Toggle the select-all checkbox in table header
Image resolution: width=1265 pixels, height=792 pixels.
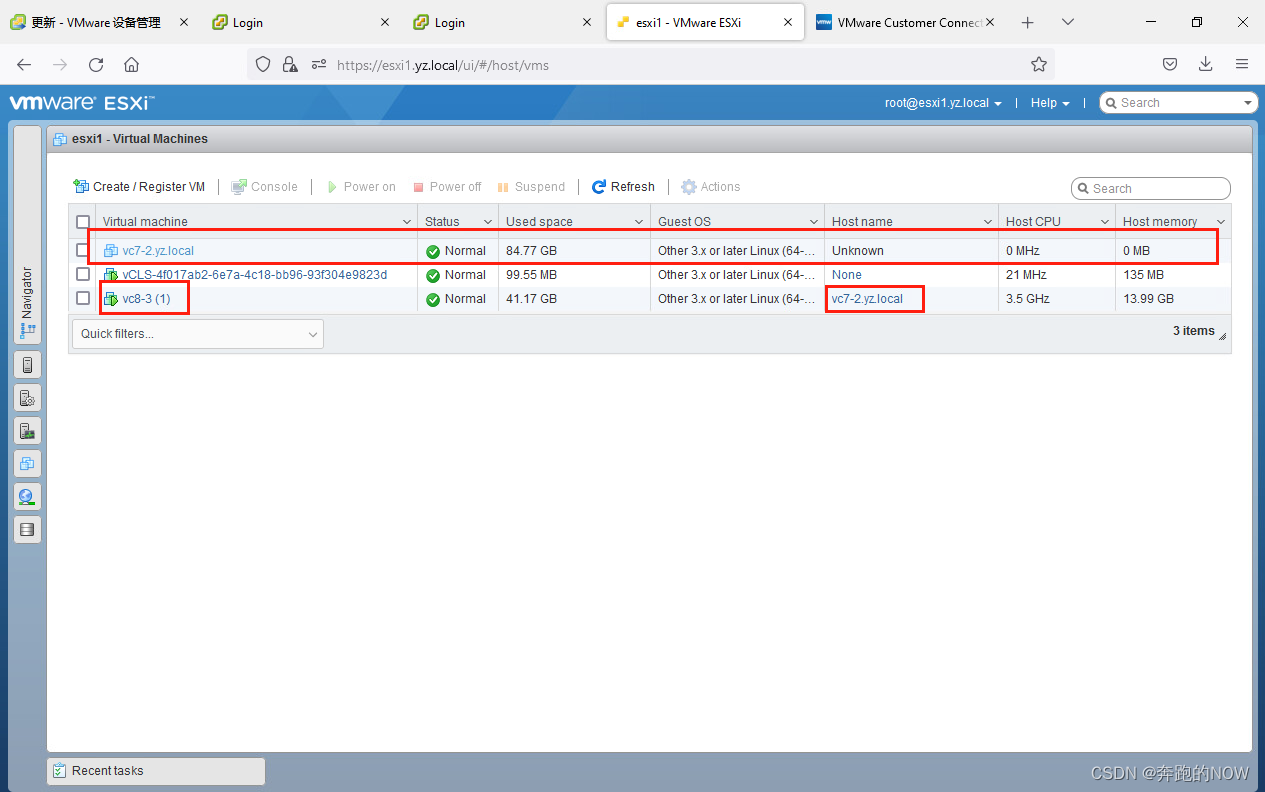(83, 222)
